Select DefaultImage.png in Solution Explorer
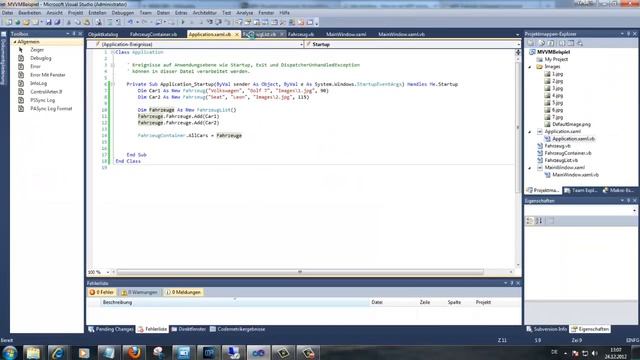The image size is (640, 360). (571, 124)
